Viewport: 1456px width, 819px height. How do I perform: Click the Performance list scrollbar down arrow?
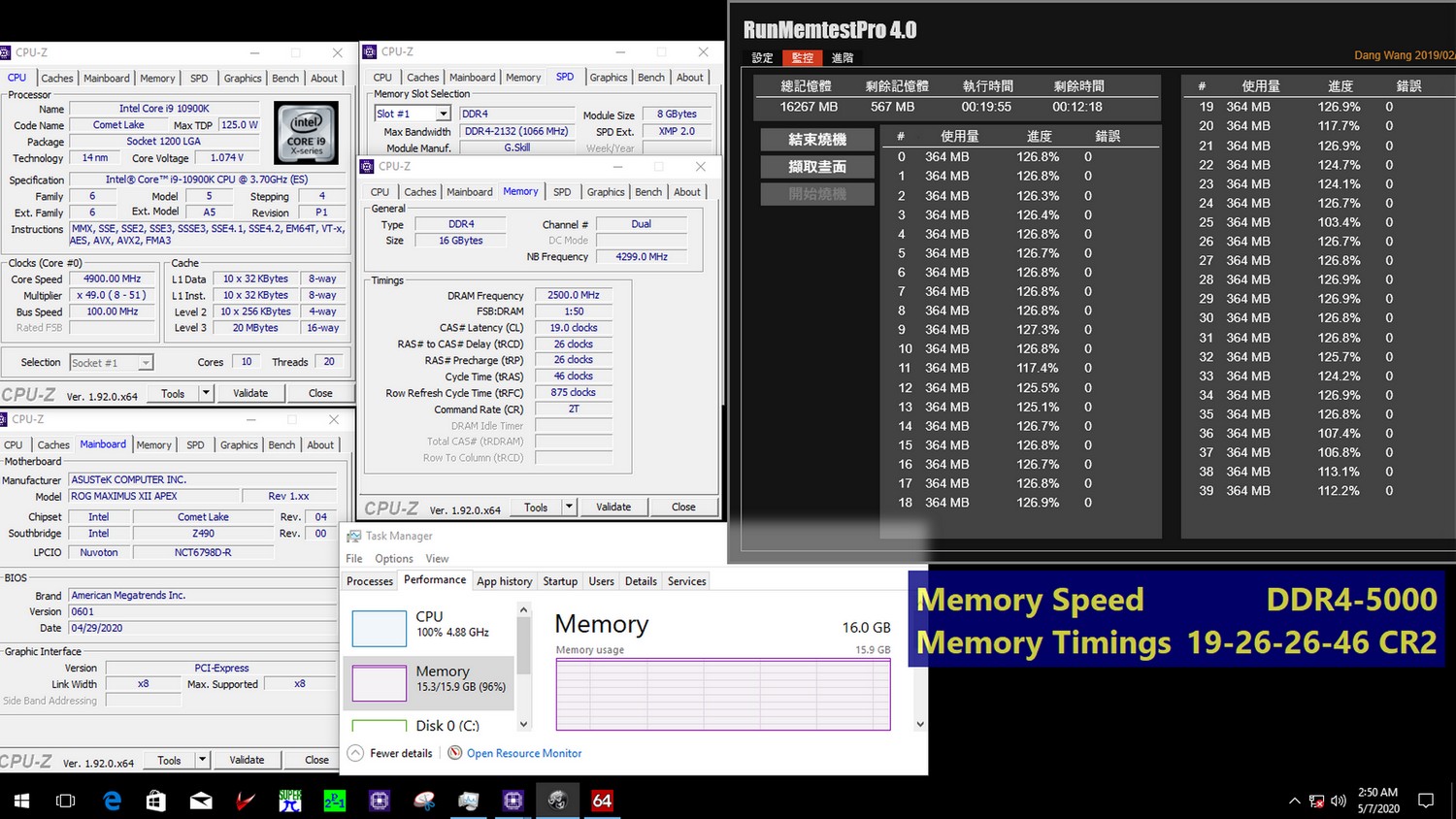[x=524, y=724]
